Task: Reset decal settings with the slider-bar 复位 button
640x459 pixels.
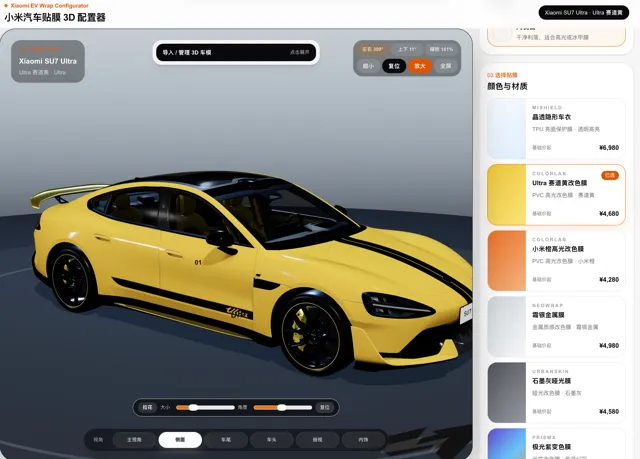Action: 324,407
